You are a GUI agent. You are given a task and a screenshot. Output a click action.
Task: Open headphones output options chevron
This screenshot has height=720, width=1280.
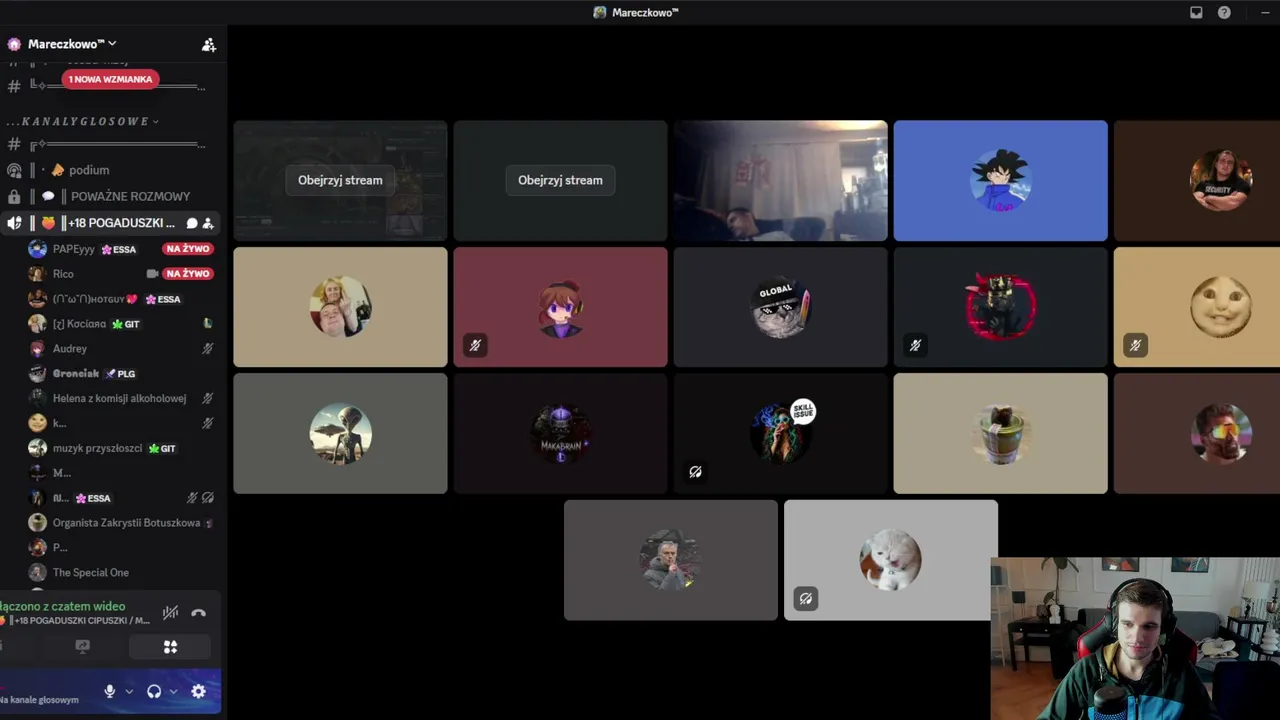click(x=173, y=691)
